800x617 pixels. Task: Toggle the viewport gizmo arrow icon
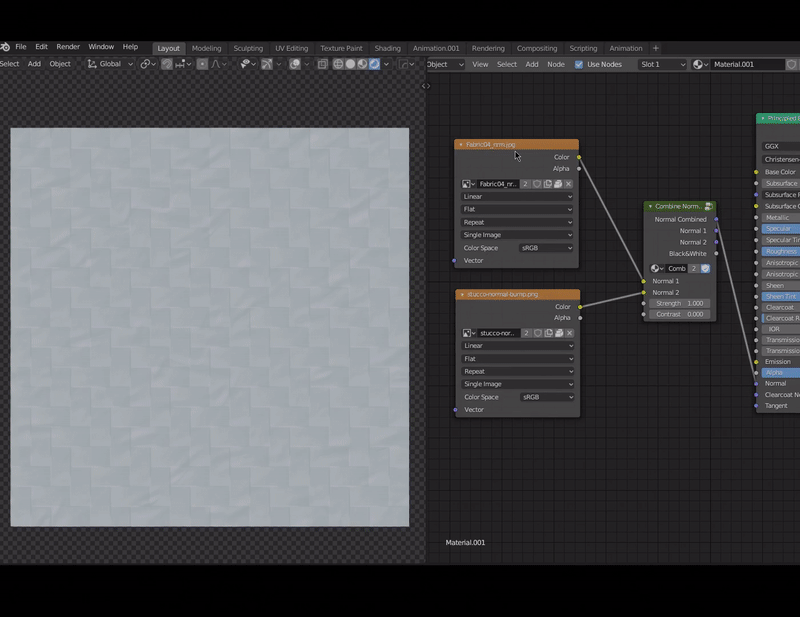pos(266,64)
